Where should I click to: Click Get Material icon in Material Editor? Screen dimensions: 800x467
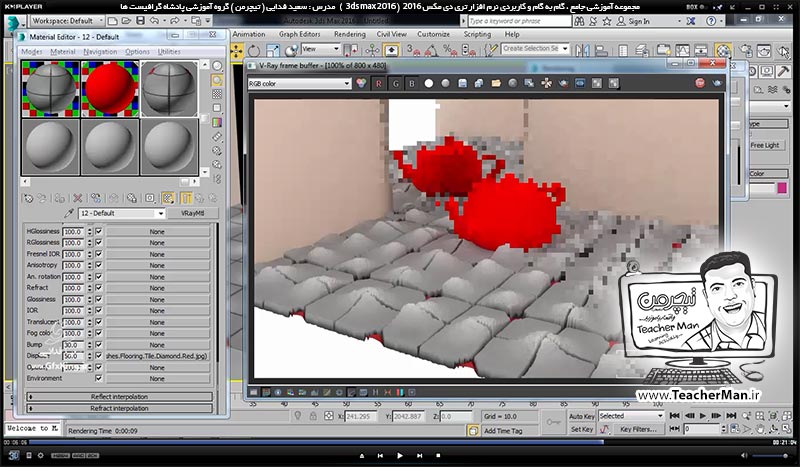[x=29, y=198]
